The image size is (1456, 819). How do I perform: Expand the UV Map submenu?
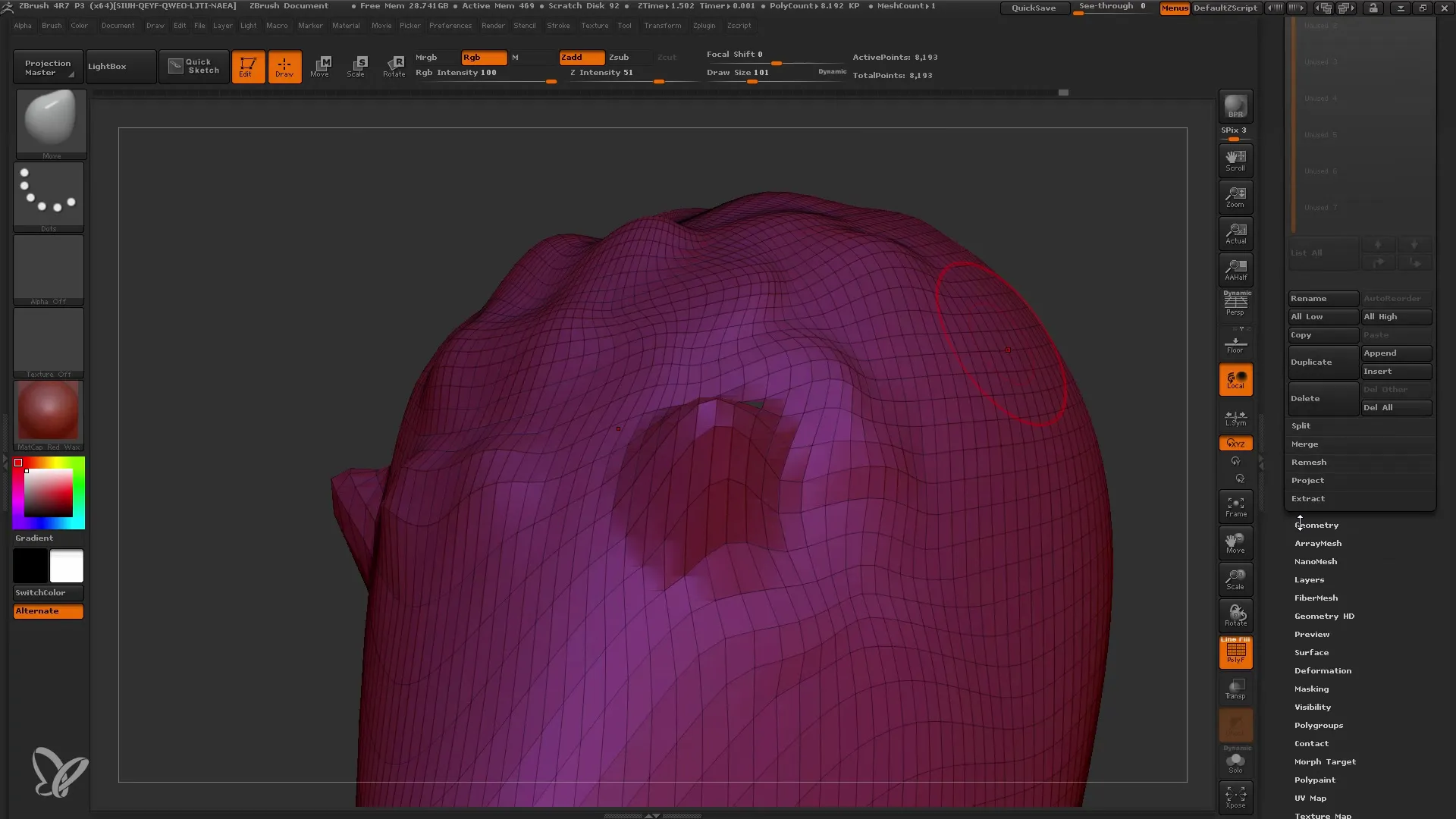tap(1310, 797)
